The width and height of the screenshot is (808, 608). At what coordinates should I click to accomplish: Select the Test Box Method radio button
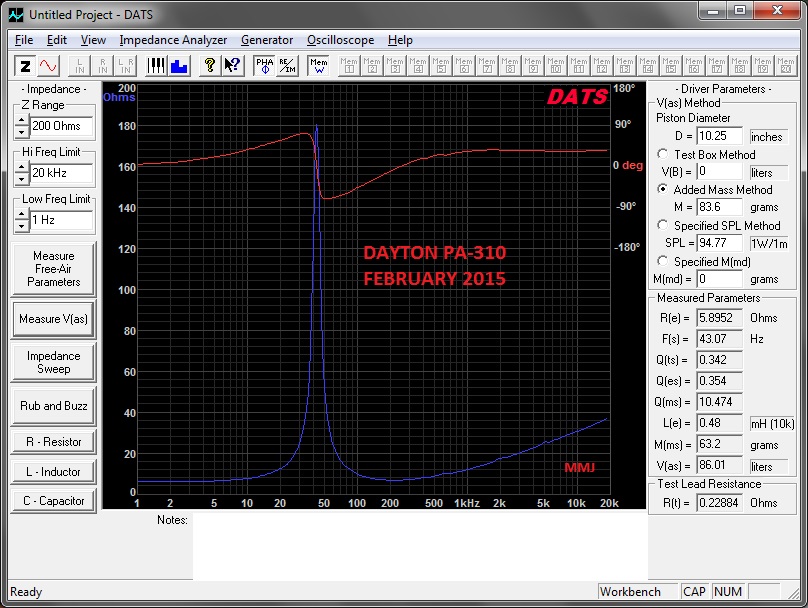pos(663,154)
